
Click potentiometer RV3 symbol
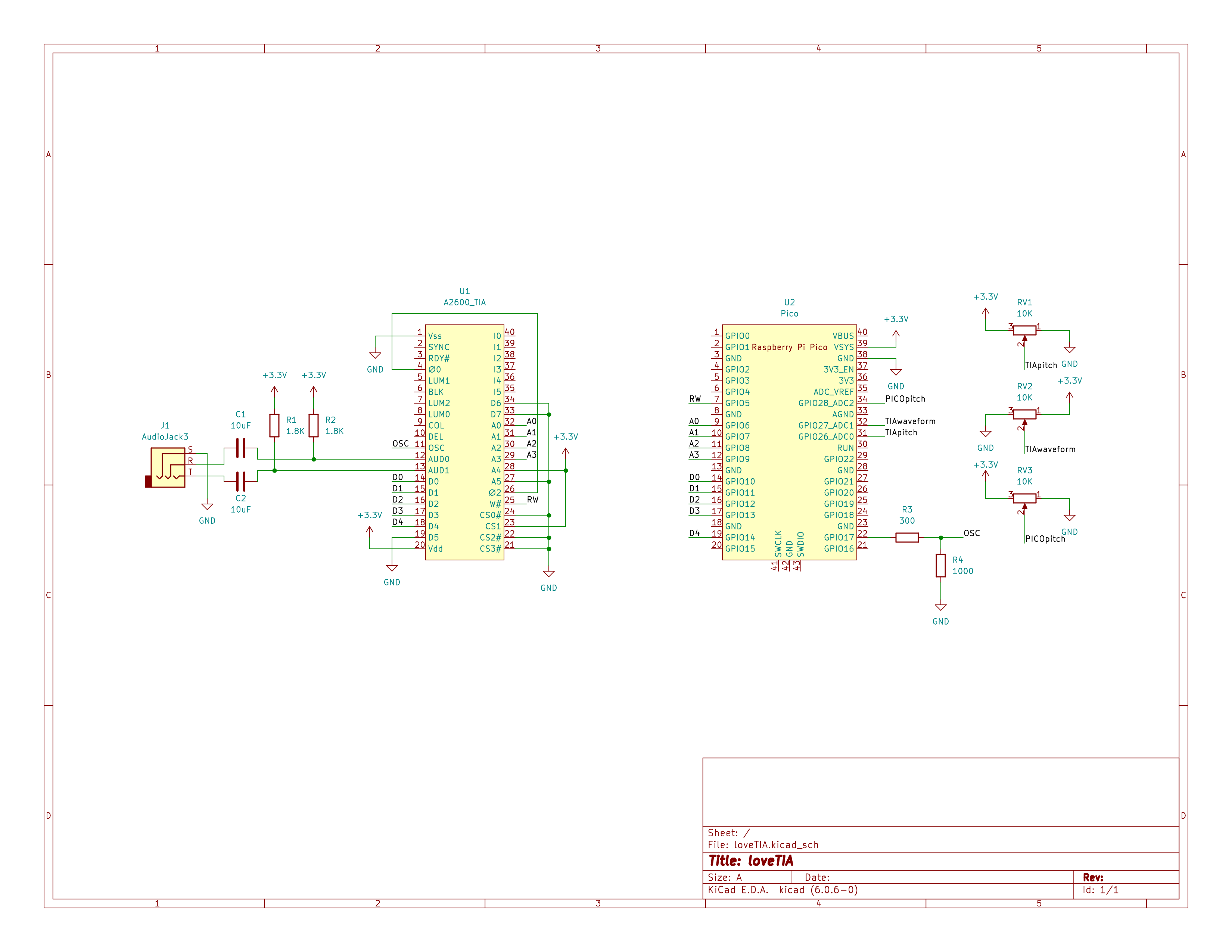click(1024, 498)
